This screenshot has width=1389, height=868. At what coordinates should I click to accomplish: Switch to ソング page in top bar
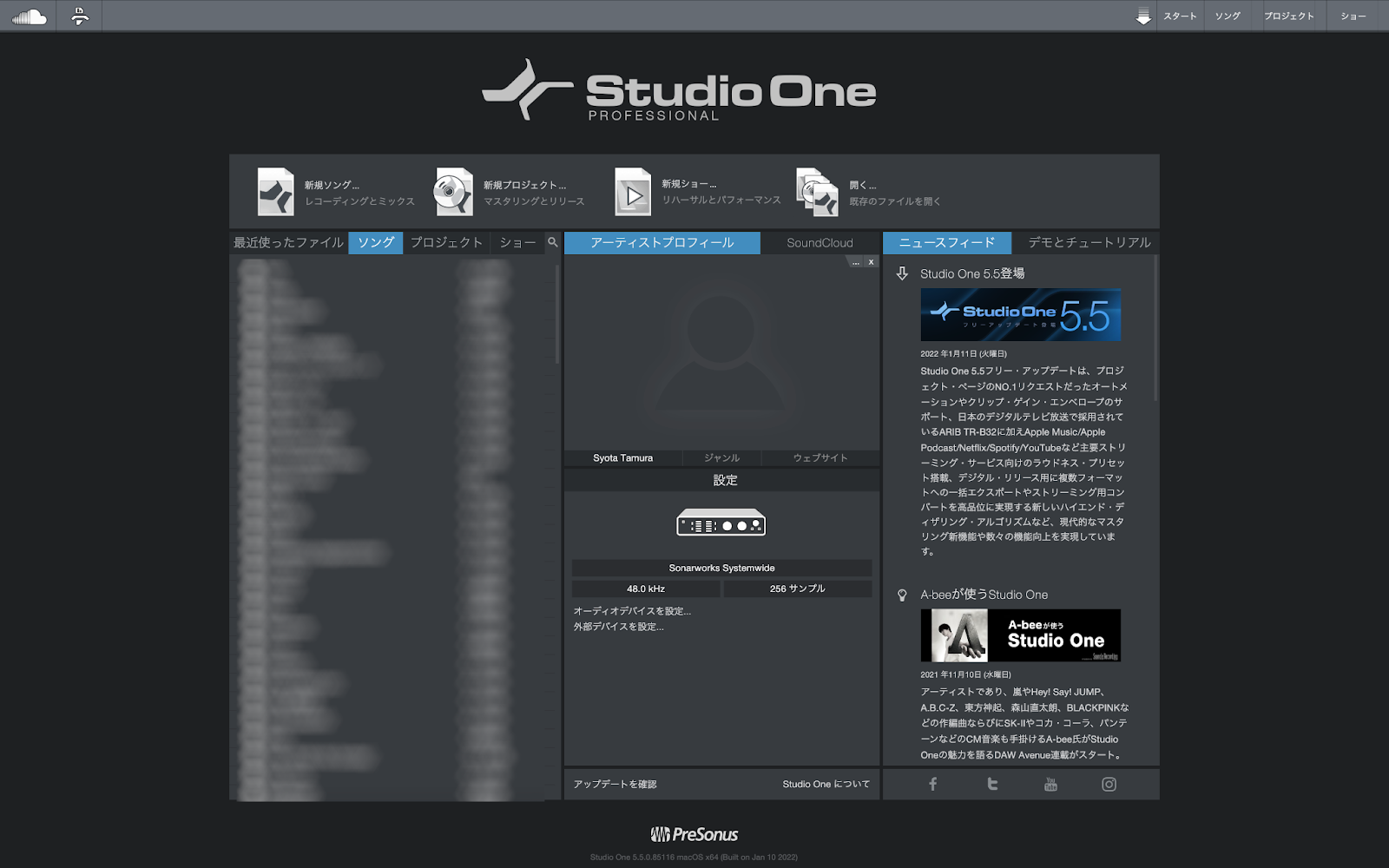click(x=1228, y=16)
